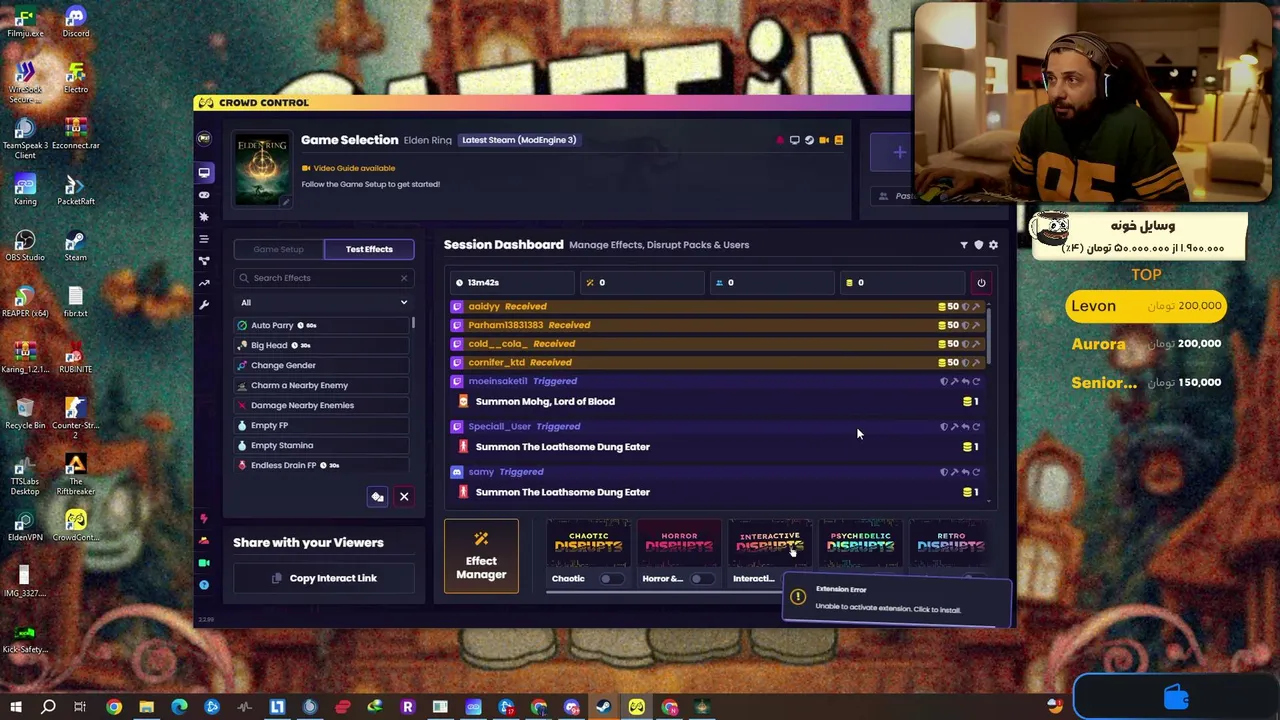Screen dimensions: 1280x720
Task: Open the gamepad icon in sidebar
Action: tap(204, 195)
